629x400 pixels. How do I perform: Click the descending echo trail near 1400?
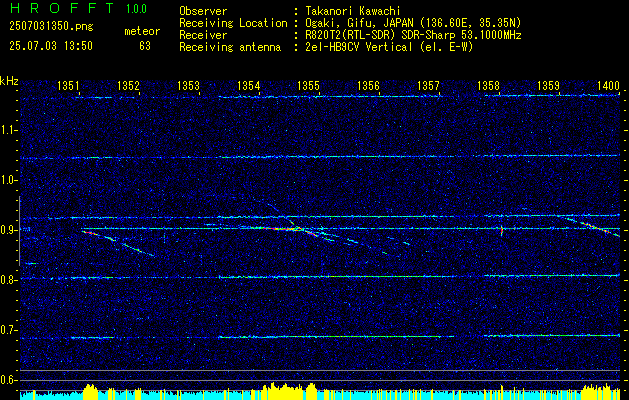pyautogui.click(x=592, y=226)
